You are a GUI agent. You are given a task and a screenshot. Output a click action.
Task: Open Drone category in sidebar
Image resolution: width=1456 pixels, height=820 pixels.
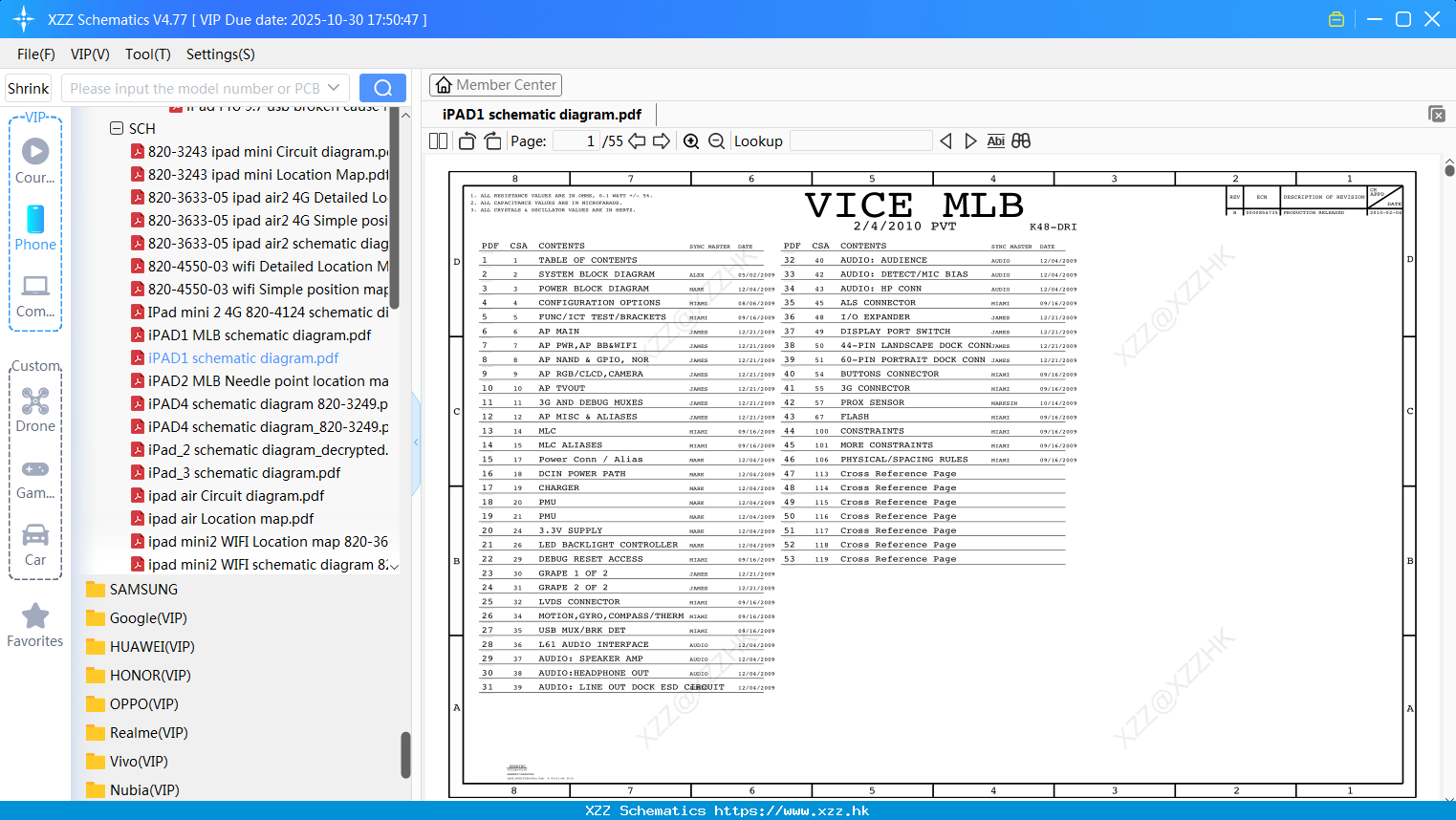pos(35,410)
